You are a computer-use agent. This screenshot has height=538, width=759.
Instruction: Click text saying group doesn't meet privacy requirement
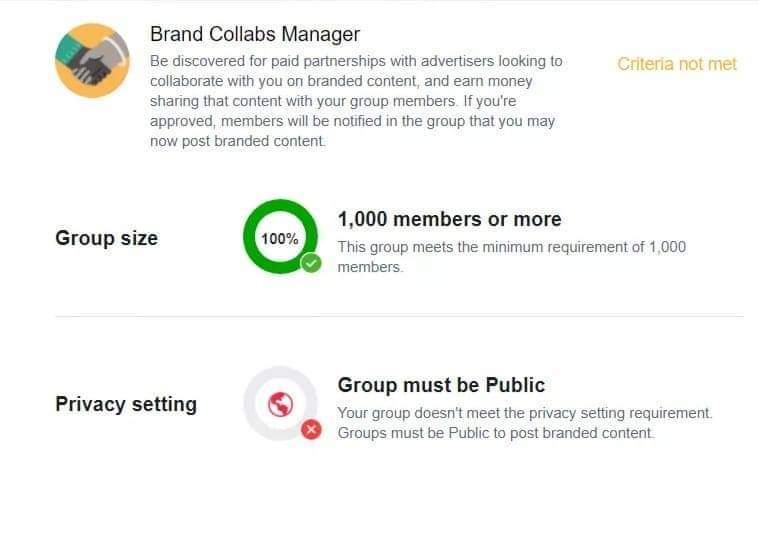pyautogui.click(x=525, y=413)
